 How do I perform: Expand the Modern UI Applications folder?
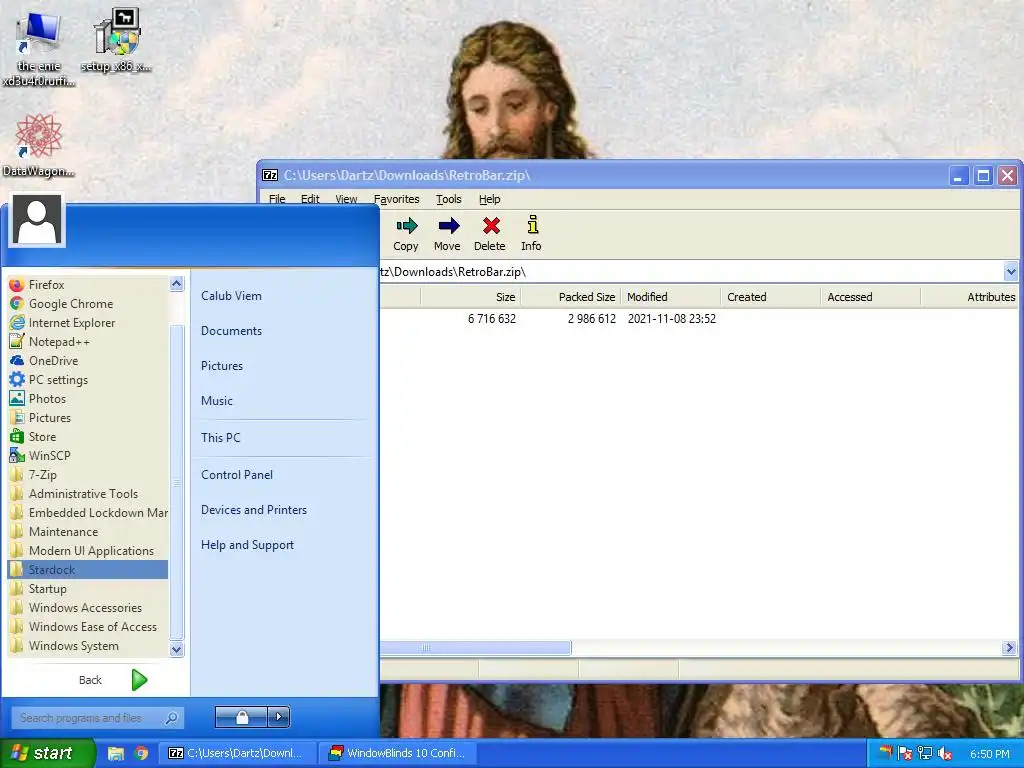[88, 550]
